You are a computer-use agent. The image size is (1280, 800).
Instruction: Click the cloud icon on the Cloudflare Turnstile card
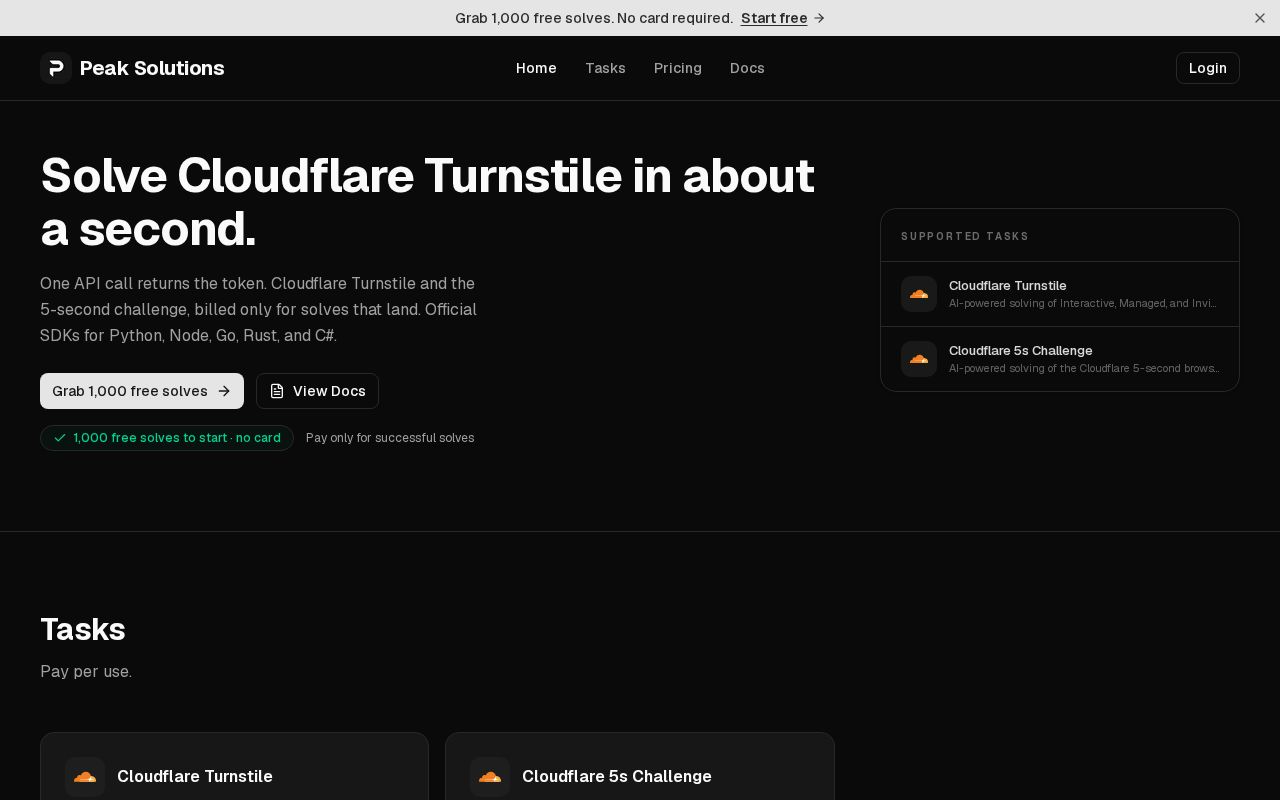coord(85,777)
